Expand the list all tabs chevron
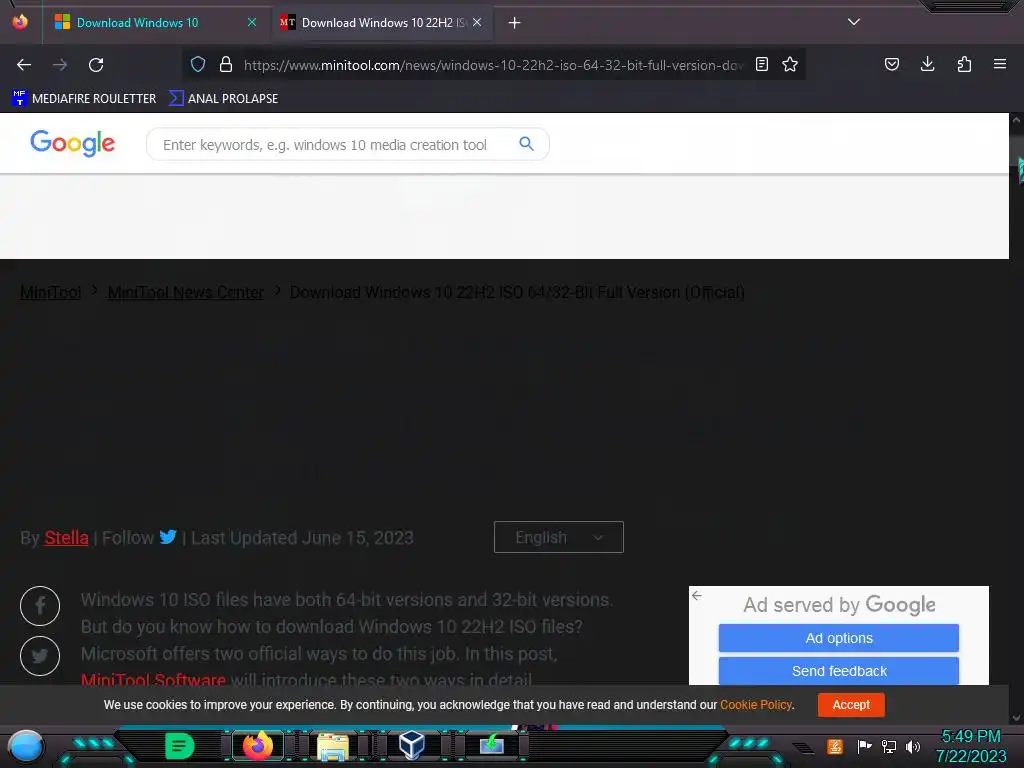Viewport: 1024px width, 768px height. (x=854, y=22)
